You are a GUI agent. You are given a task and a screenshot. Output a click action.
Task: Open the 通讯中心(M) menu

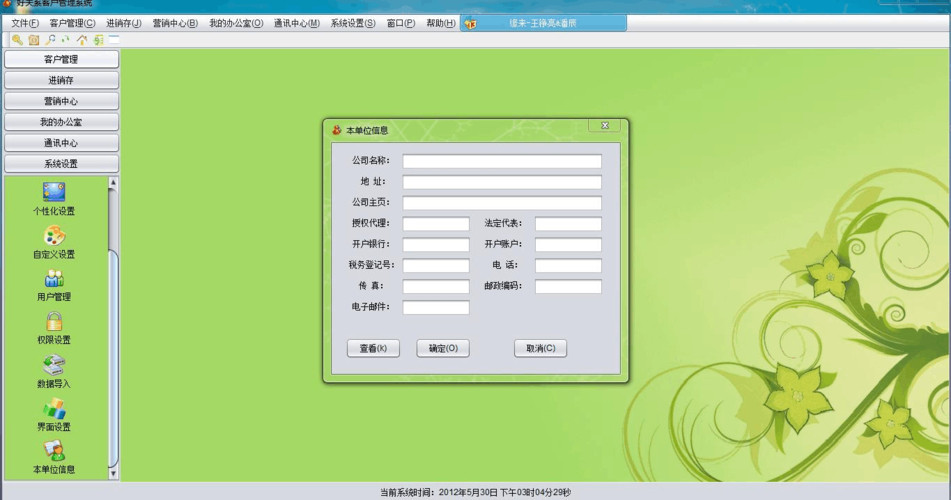(x=297, y=23)
